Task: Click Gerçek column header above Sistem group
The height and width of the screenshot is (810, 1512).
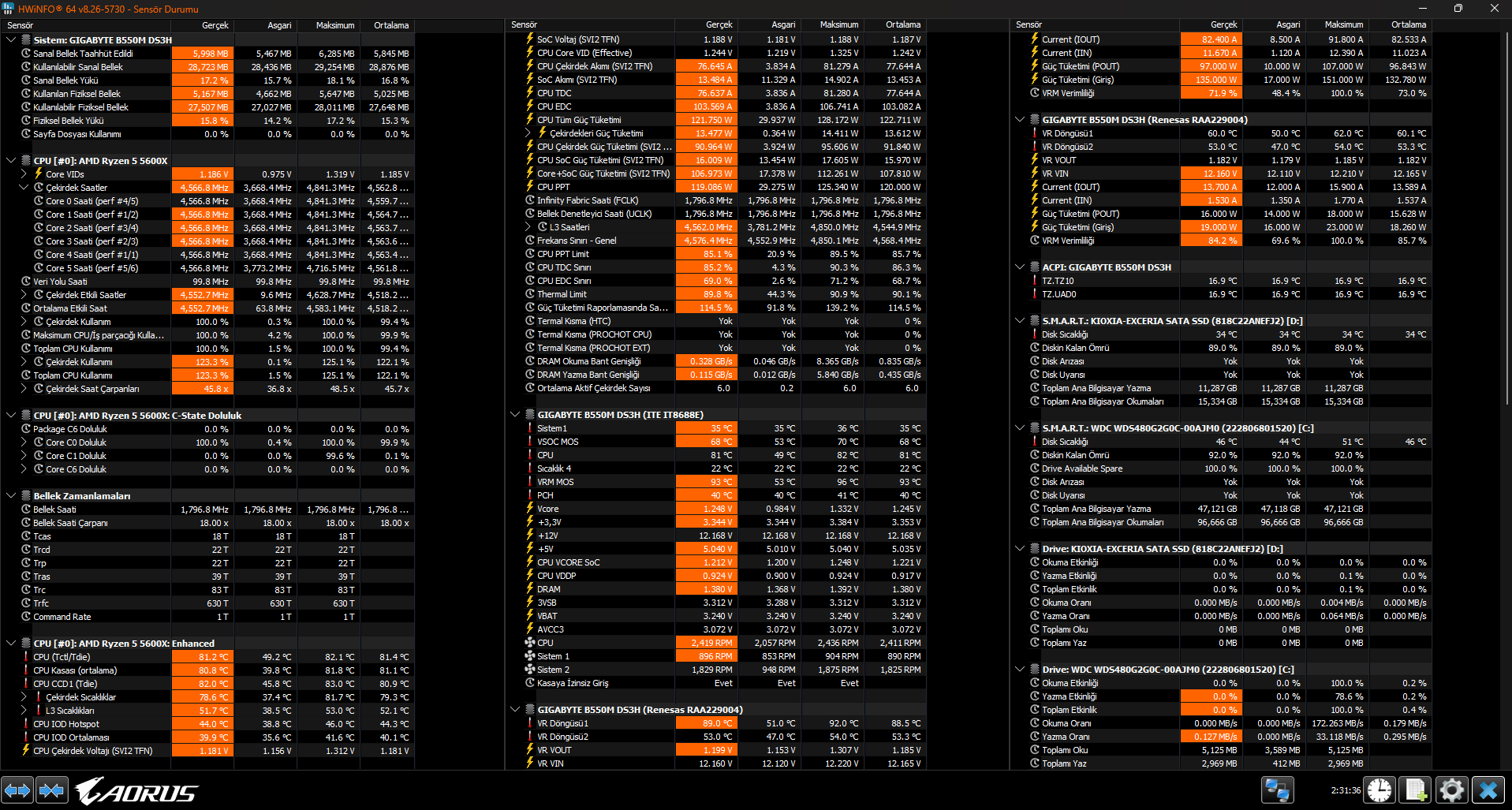Action: [203, 25]
